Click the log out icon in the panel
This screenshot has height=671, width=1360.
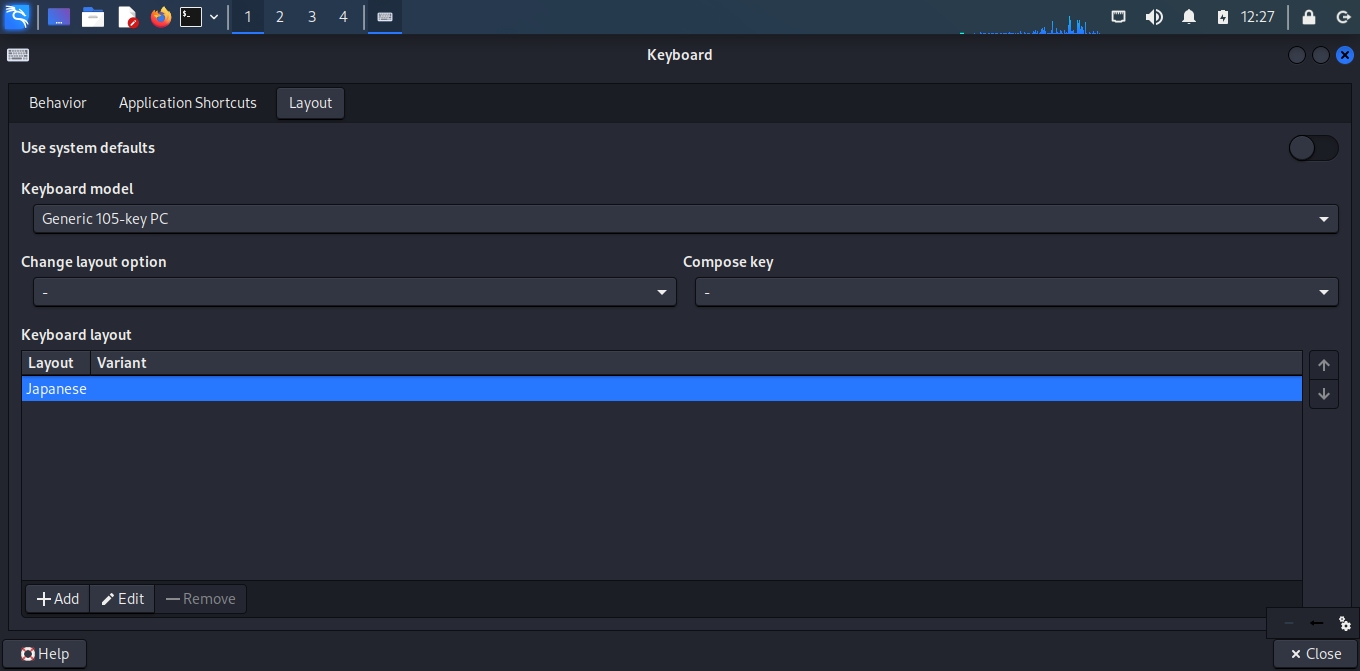[x=1343, y=17]
